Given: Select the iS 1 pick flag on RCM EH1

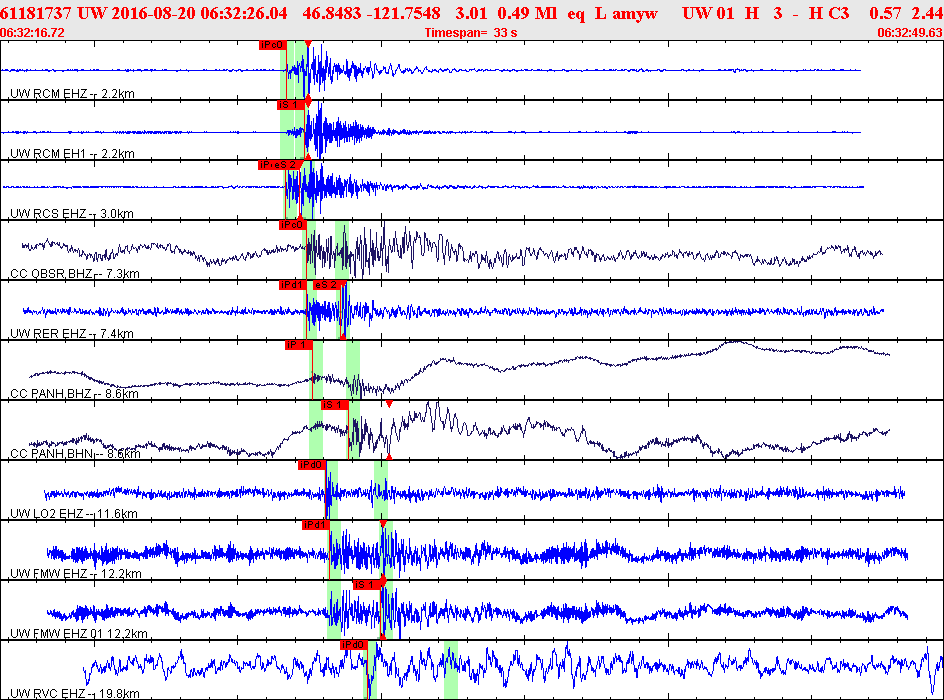Looking at the screenshot, I should point(291,105).
